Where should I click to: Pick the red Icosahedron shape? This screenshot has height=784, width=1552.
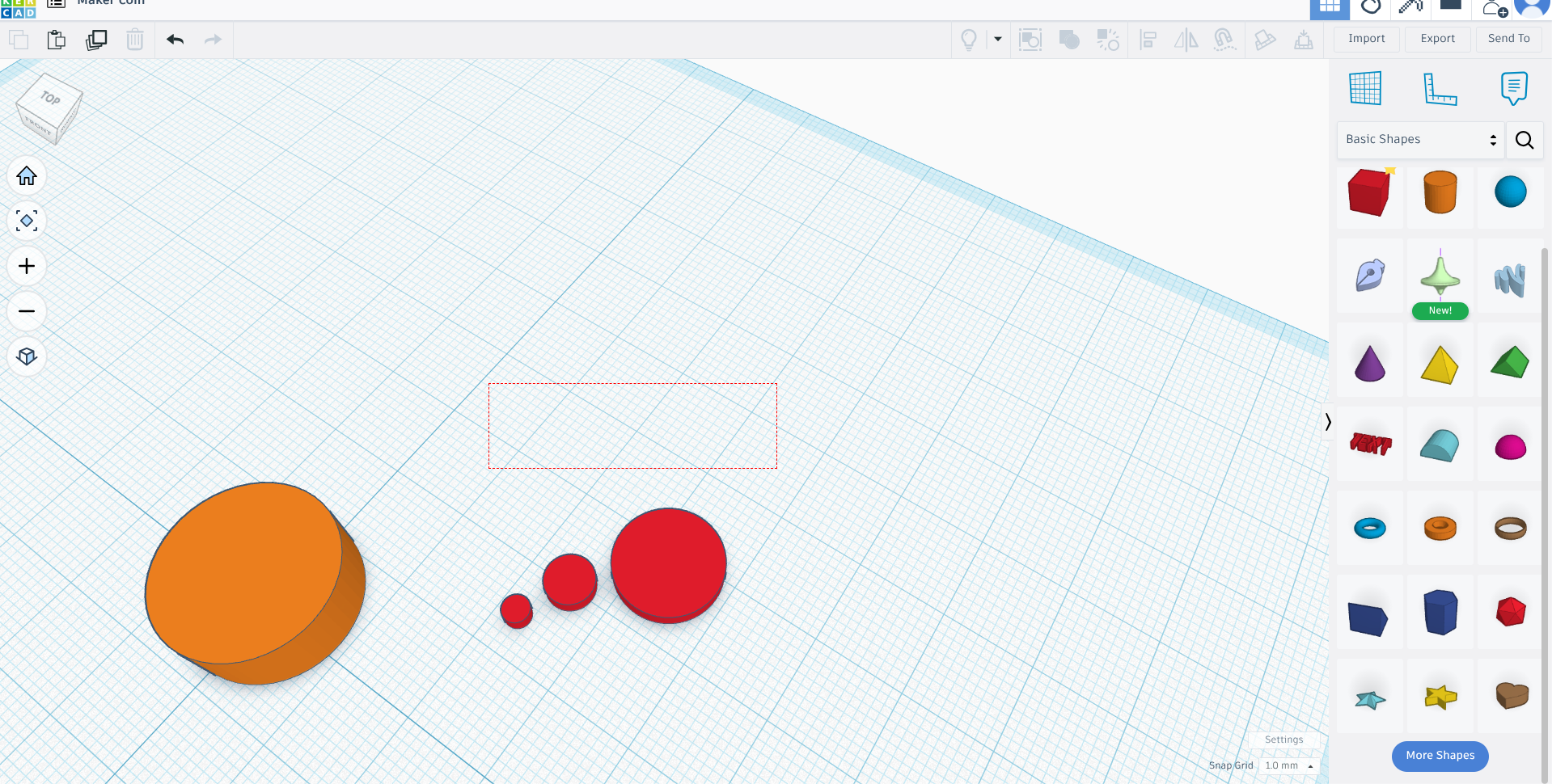click(1510, 612)
